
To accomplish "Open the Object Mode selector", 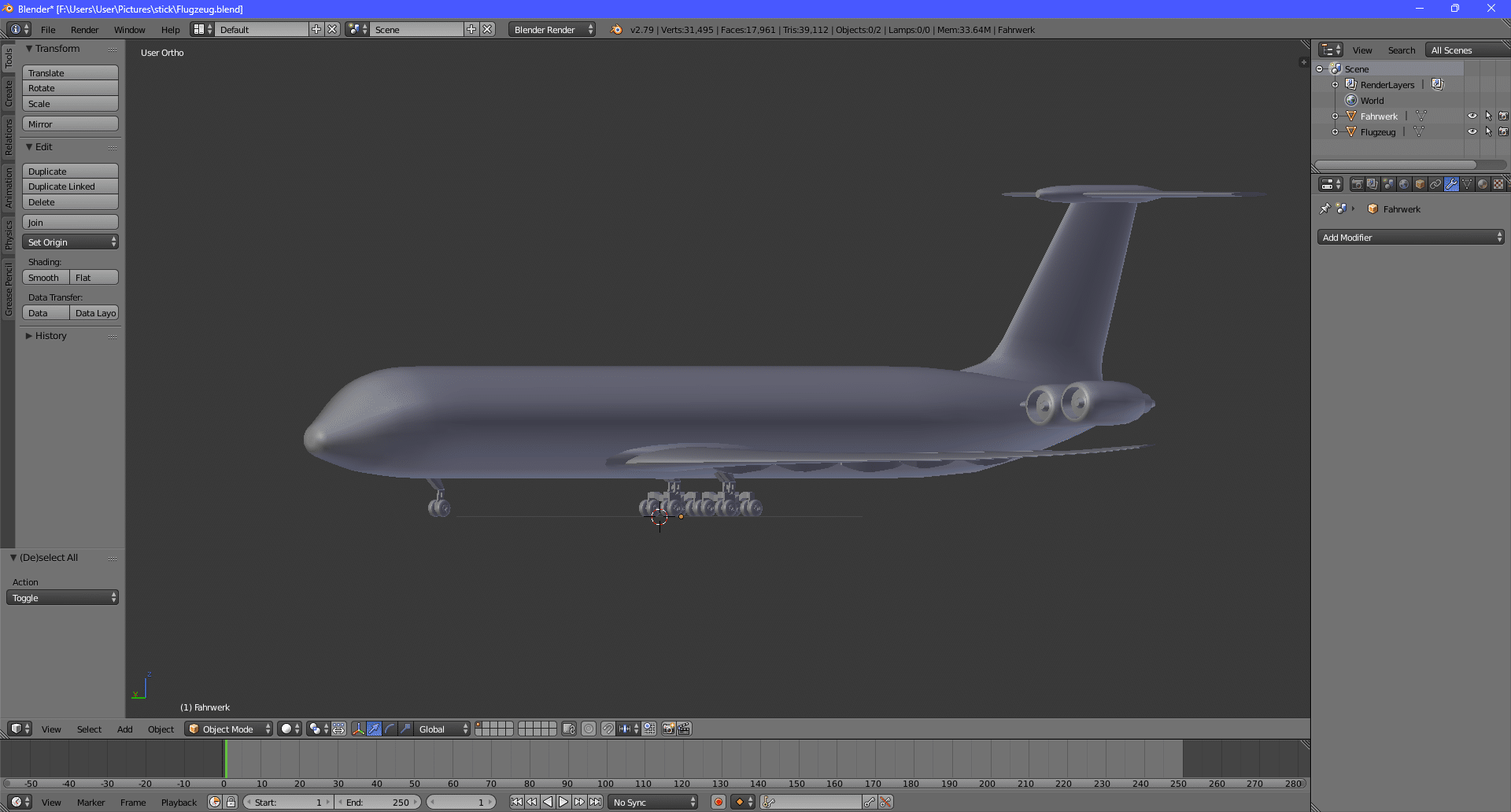I will 228,729.
